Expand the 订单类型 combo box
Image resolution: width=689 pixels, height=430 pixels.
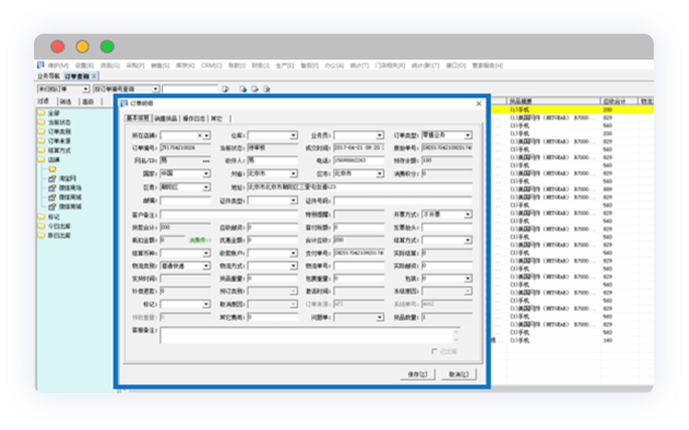pos(467,135)
